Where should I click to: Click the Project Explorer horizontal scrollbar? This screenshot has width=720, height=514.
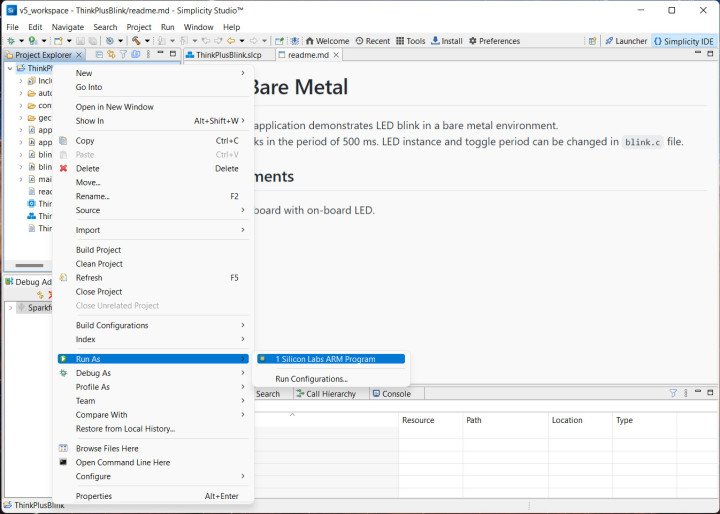click(29, 265)
